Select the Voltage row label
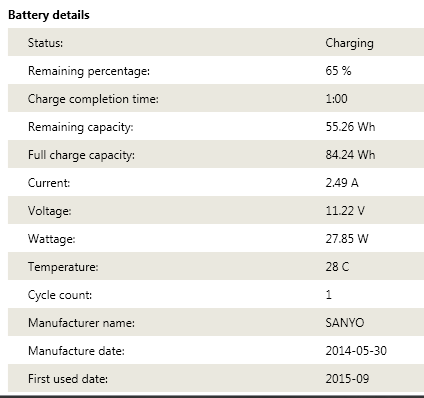 [x=50, y=211]
